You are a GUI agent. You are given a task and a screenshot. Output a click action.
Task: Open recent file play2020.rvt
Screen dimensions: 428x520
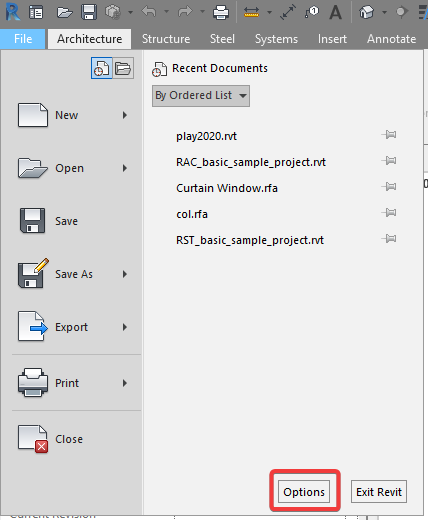coord(207,136)
